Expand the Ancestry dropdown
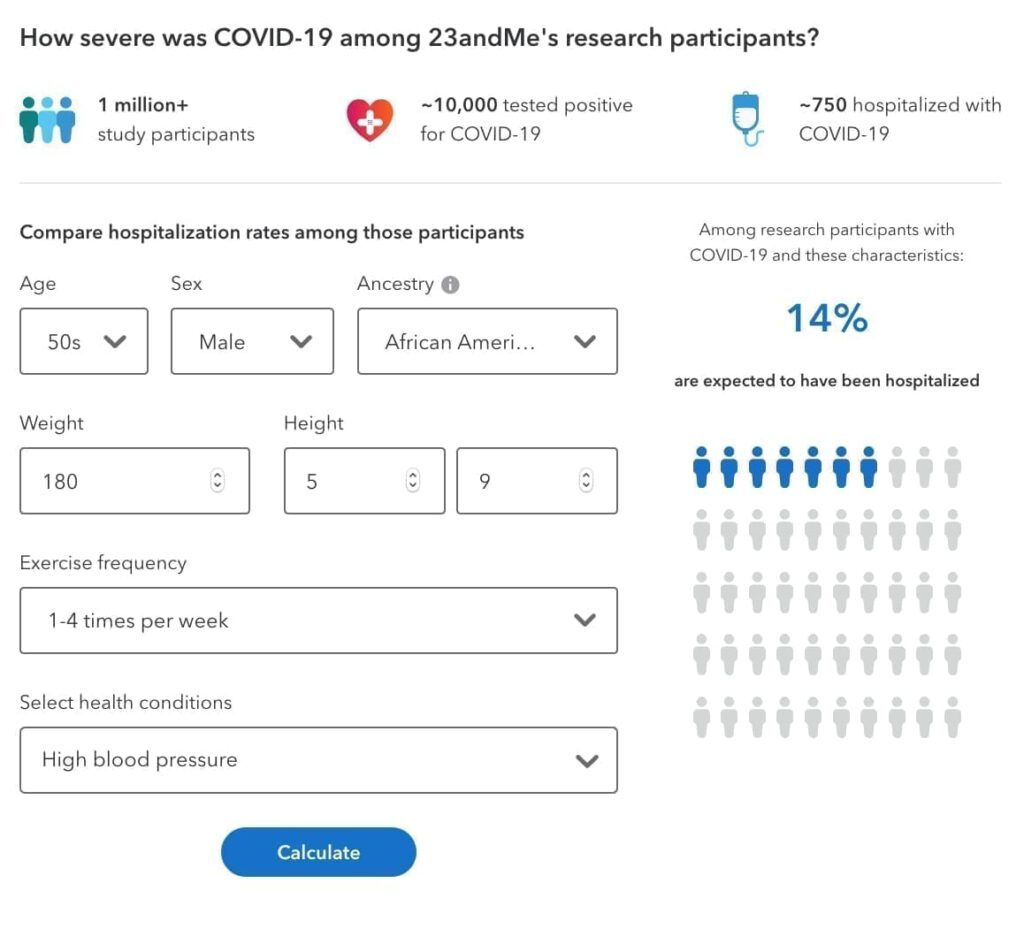Screen dimensions: 1024x944 (x=487, y=341)
